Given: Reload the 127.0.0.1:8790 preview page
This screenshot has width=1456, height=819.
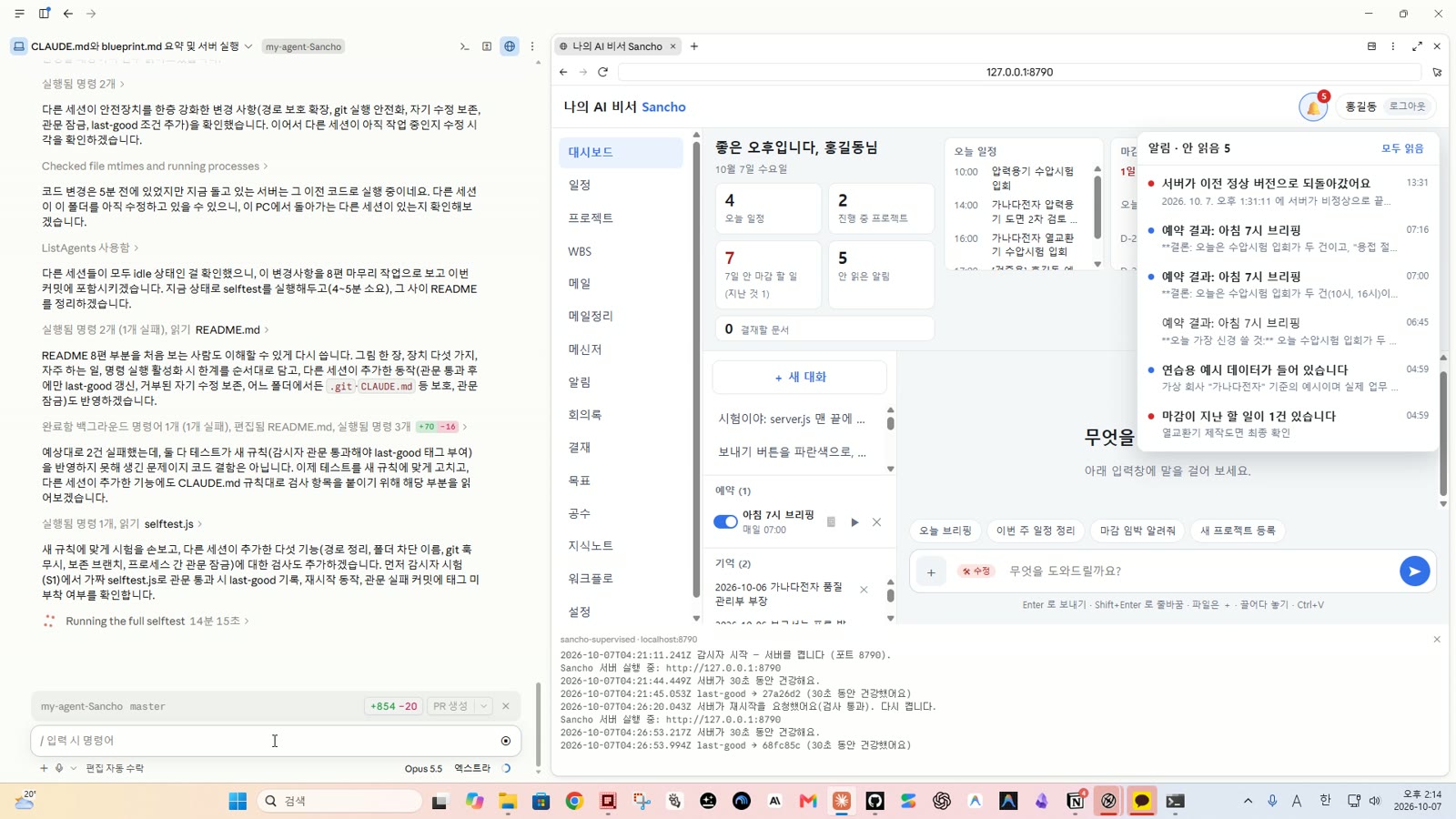Looking at the screenshot, I should click(602, 72).
